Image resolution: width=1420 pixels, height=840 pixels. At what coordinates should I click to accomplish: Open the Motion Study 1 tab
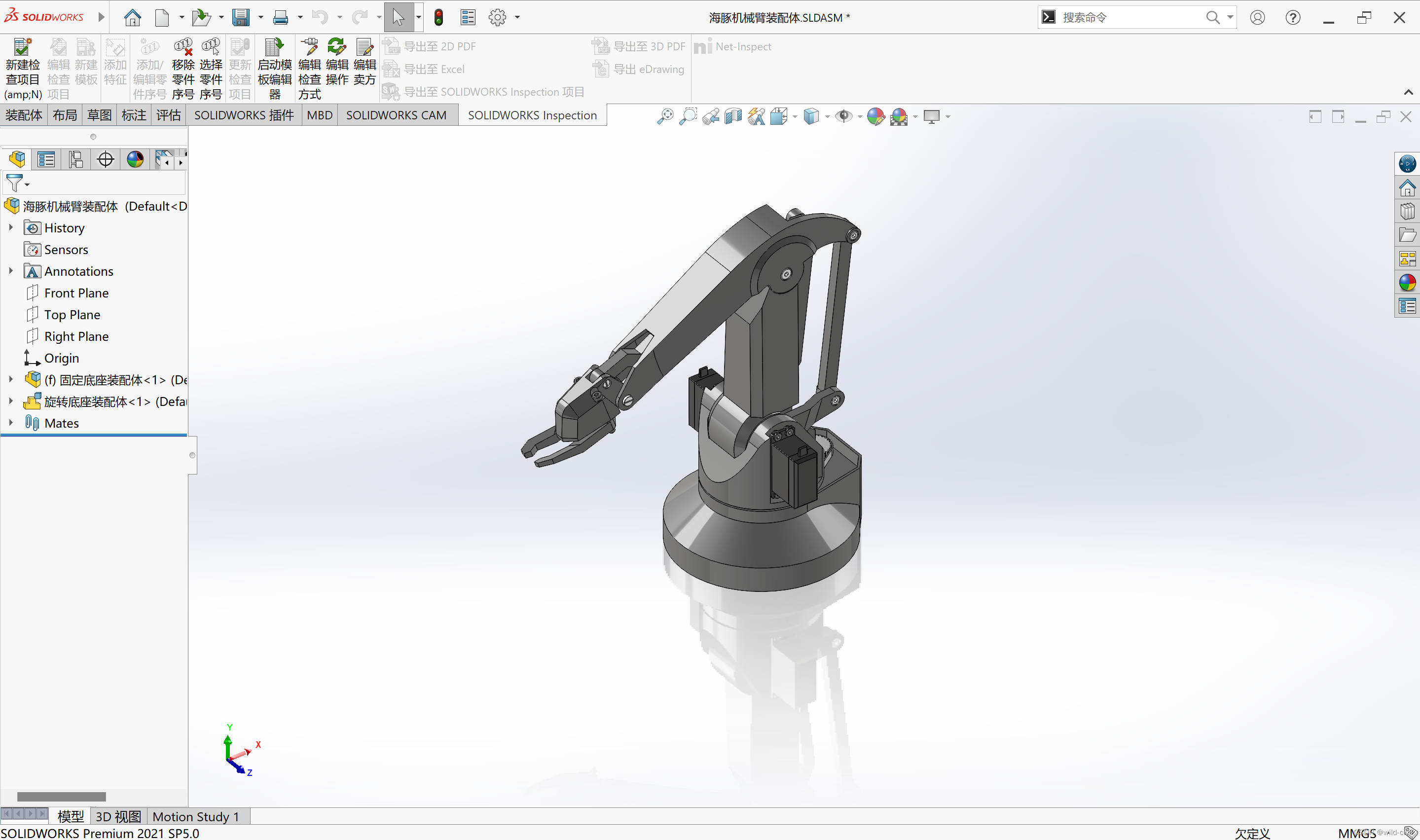tap(195, 816)
